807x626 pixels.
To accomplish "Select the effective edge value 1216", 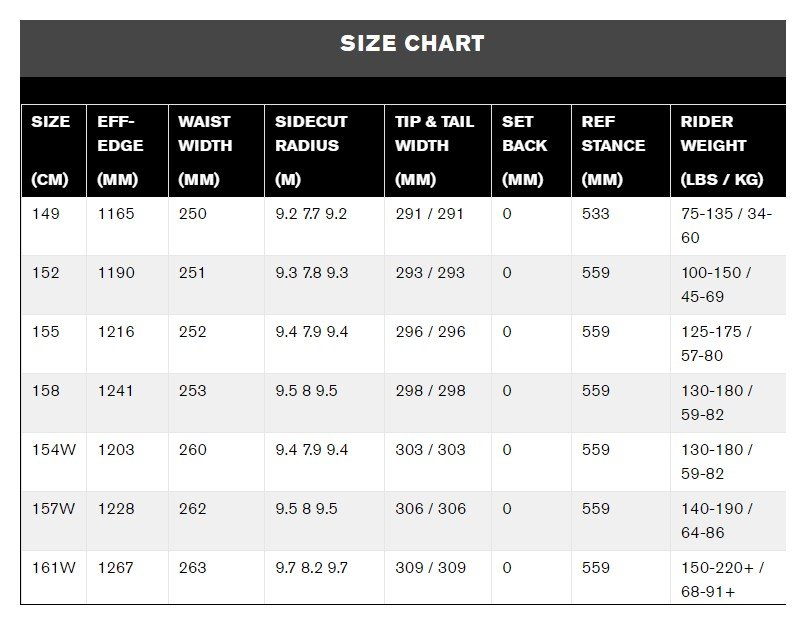I will [x=116, y=332].
